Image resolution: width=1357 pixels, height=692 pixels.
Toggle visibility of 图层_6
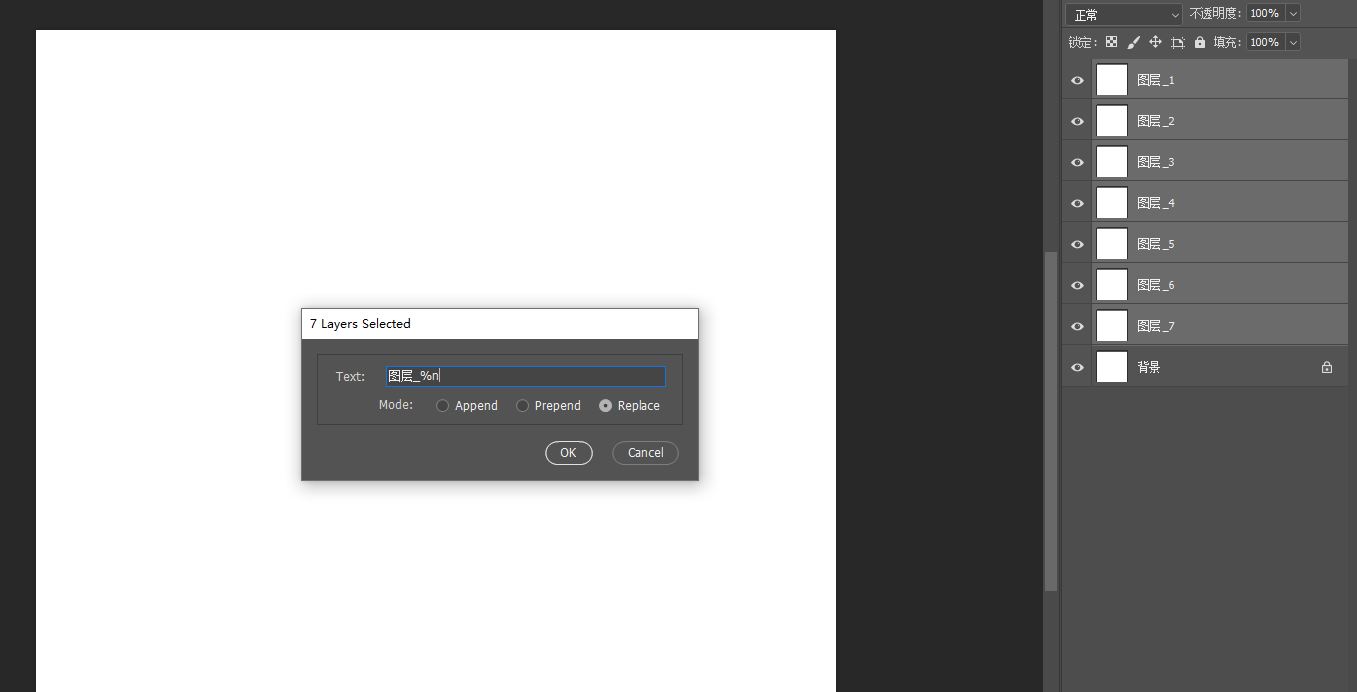[1077, 285]
